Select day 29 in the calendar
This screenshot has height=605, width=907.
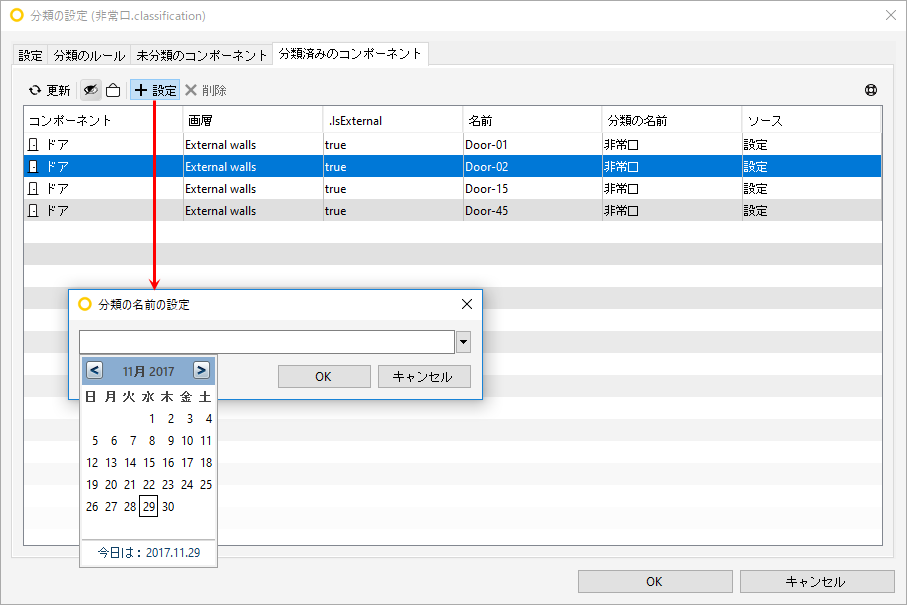(x=149, y=506)
